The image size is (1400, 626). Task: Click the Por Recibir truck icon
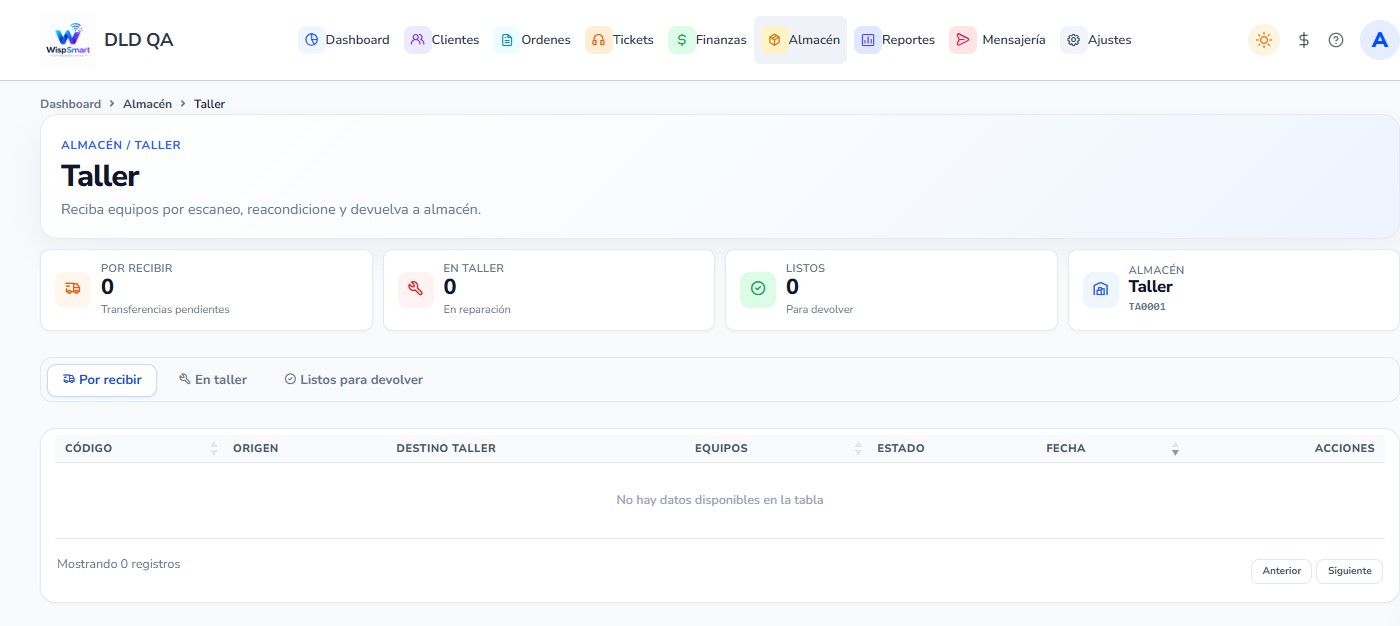pyautogui.click(x=73, y=289)
